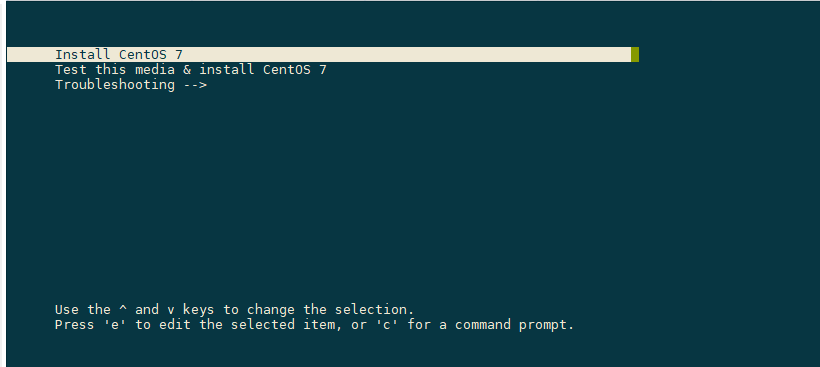Click the word Press in the bottom help line
The height and width of the screenshot is (367, 820).
[x=75, y=325]
